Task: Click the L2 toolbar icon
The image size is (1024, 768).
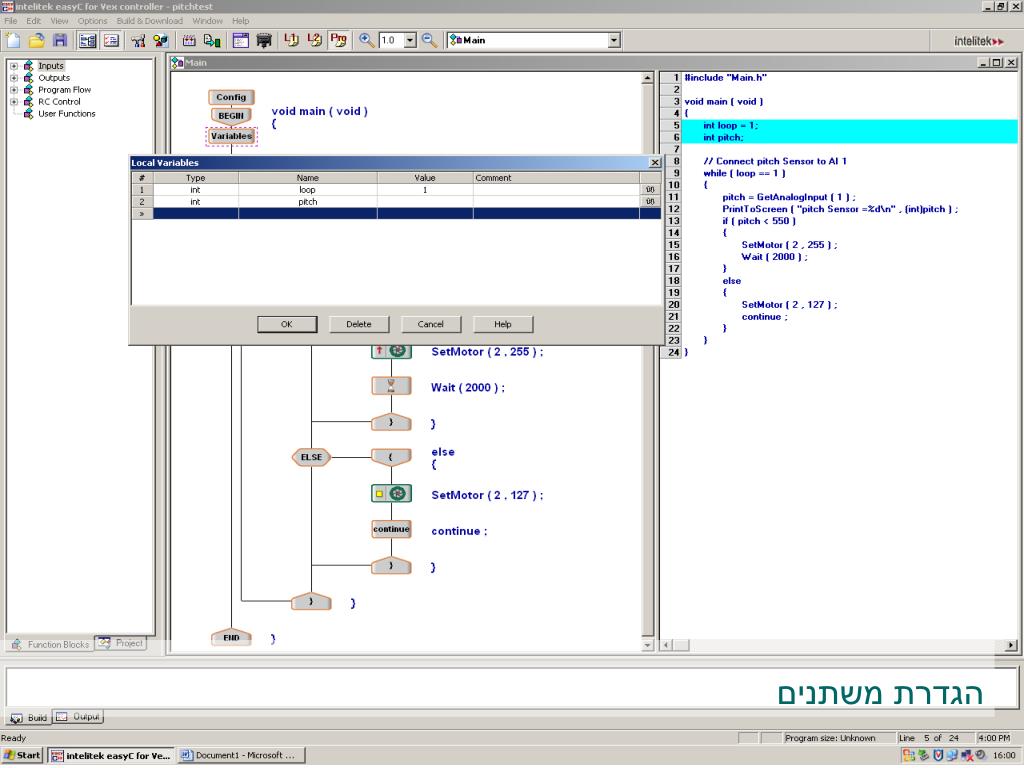Action: click(315, 40)
